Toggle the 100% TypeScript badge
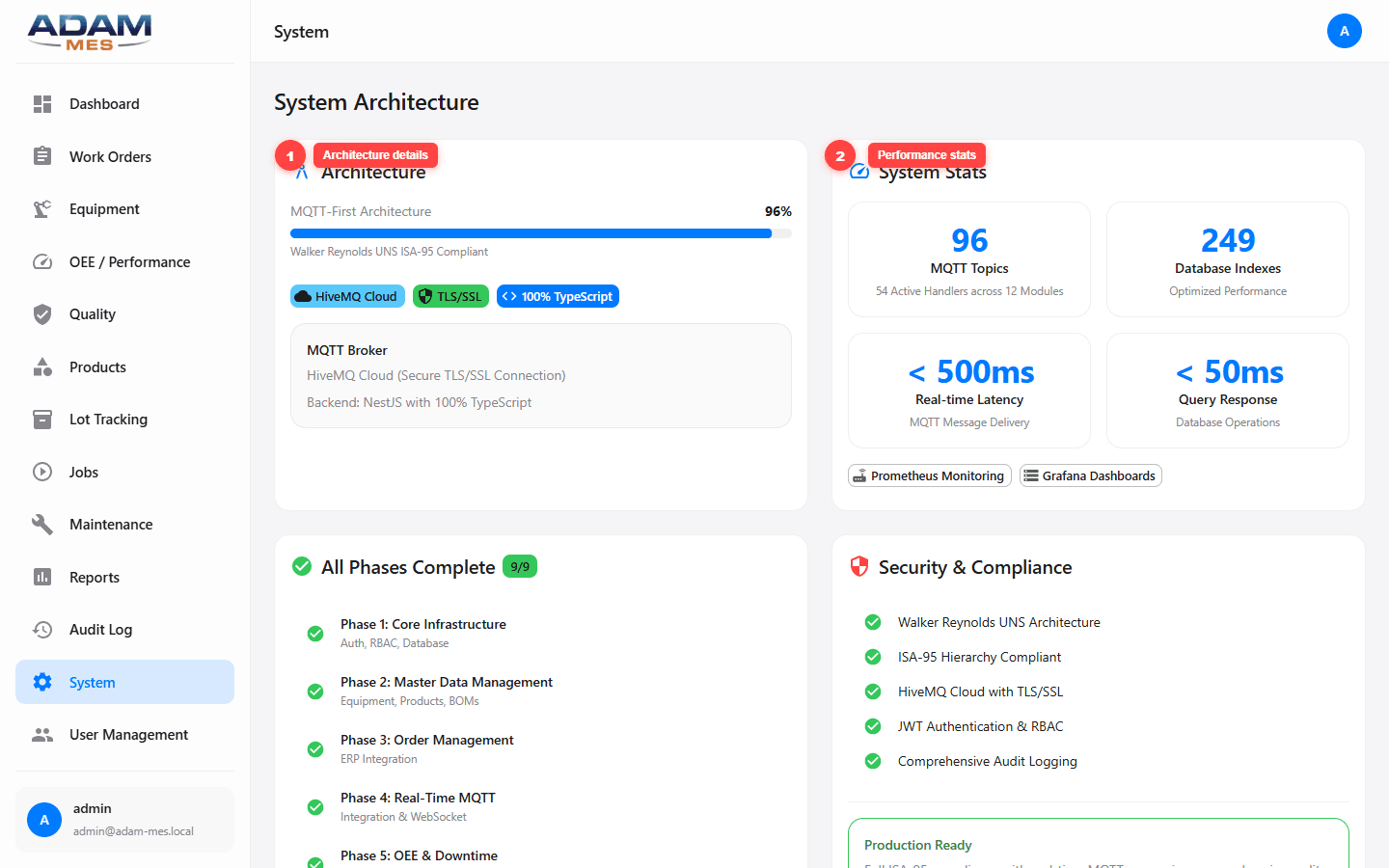Image resolution: width=1389 pixels, height=868 pixels. [558, 296]
